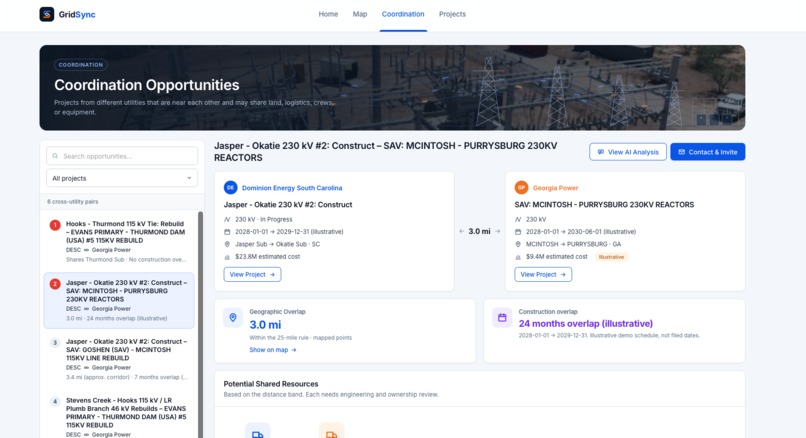Click the envelope icon on Contact & Invite
The height and width of the screenshot is (438, 806).
[x=682, y=152]
